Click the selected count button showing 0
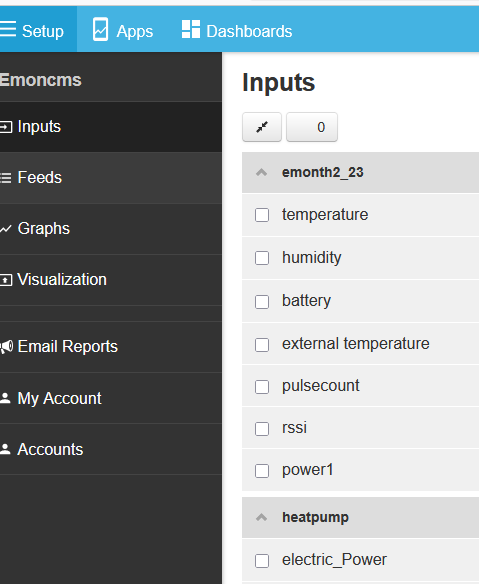 pos(312,127)
